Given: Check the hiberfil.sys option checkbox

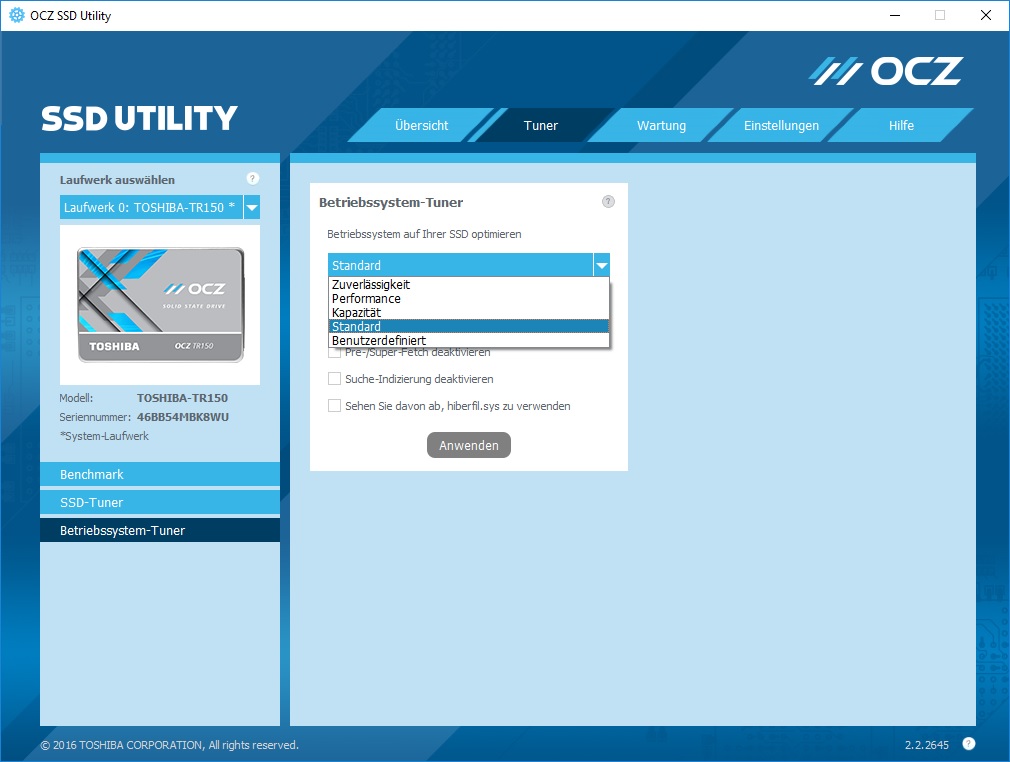Looking at the screenshot, I should pyautogui.click(x=335, y=406).
